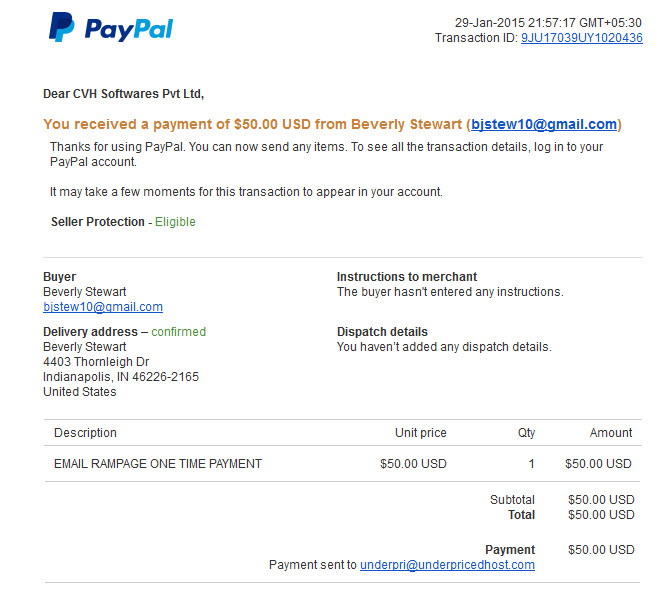The width and height of the screenshot is (659, 601).
Task: Select the Qty column header
Action: pyautogui.click(x=526, y=432)
